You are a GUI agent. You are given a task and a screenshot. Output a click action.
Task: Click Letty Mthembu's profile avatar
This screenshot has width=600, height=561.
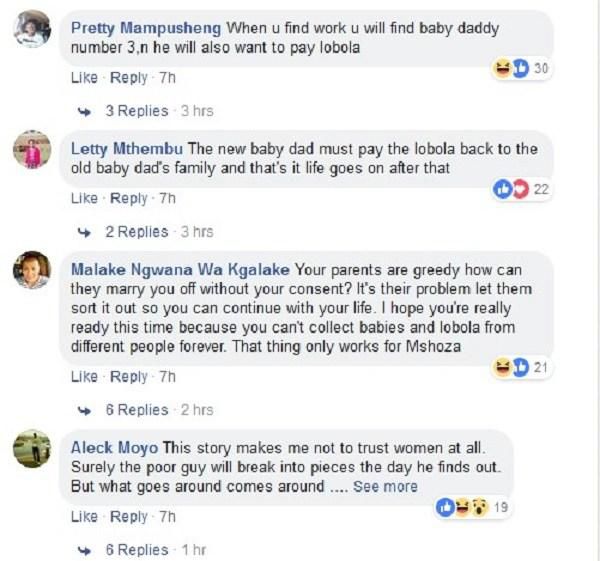point(32,152)
